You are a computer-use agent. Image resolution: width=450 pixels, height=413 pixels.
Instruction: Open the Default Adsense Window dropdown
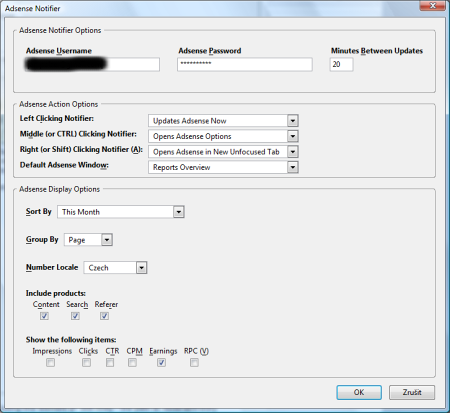point(223,167)
